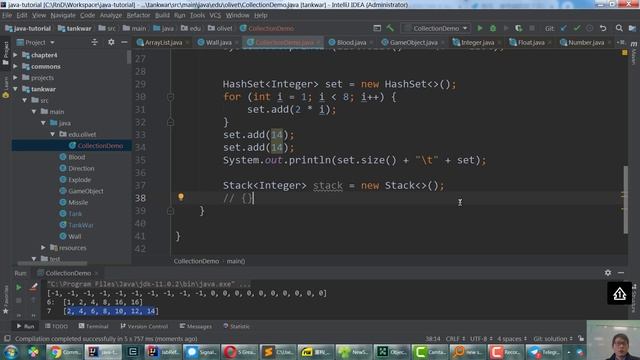The height and width of the screenshot is (360, 640).
Task: Open the VCS menu
Action: (x=215, y=15)
